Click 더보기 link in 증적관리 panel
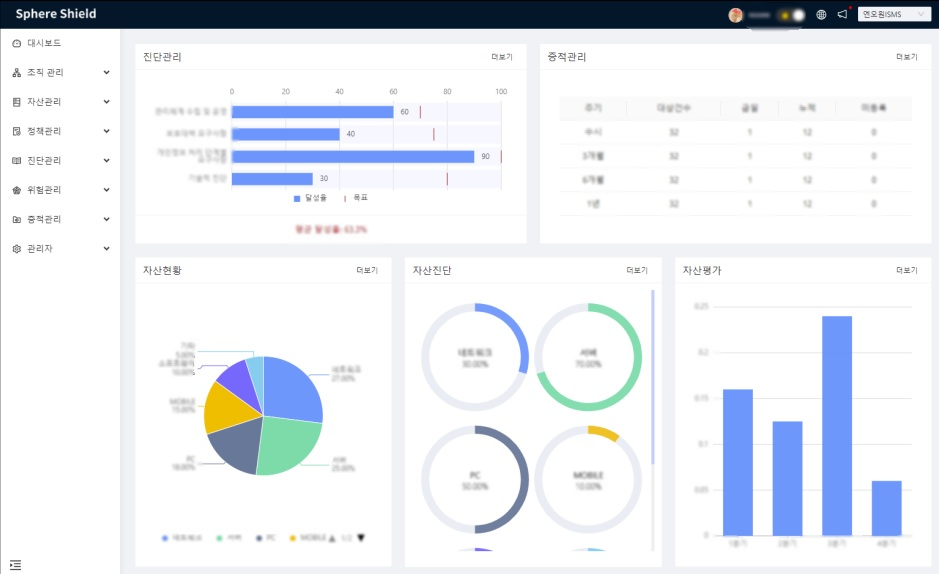939x574 pixels. [x=906, y=57]
